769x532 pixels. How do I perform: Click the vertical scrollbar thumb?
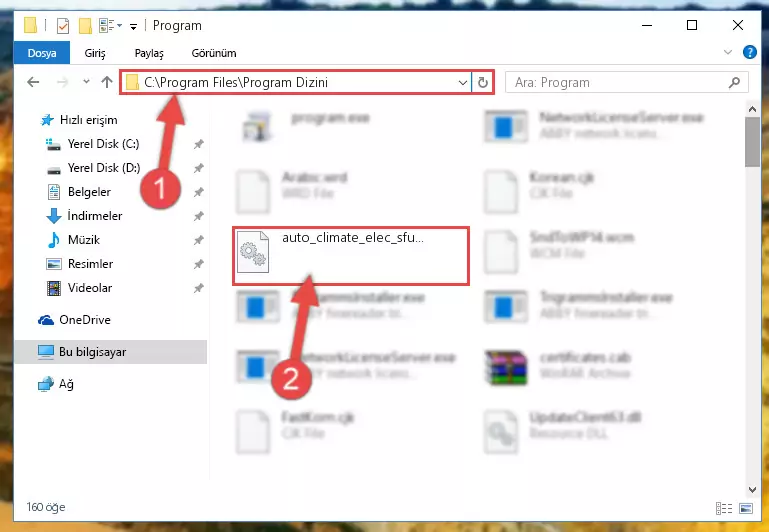752,142
